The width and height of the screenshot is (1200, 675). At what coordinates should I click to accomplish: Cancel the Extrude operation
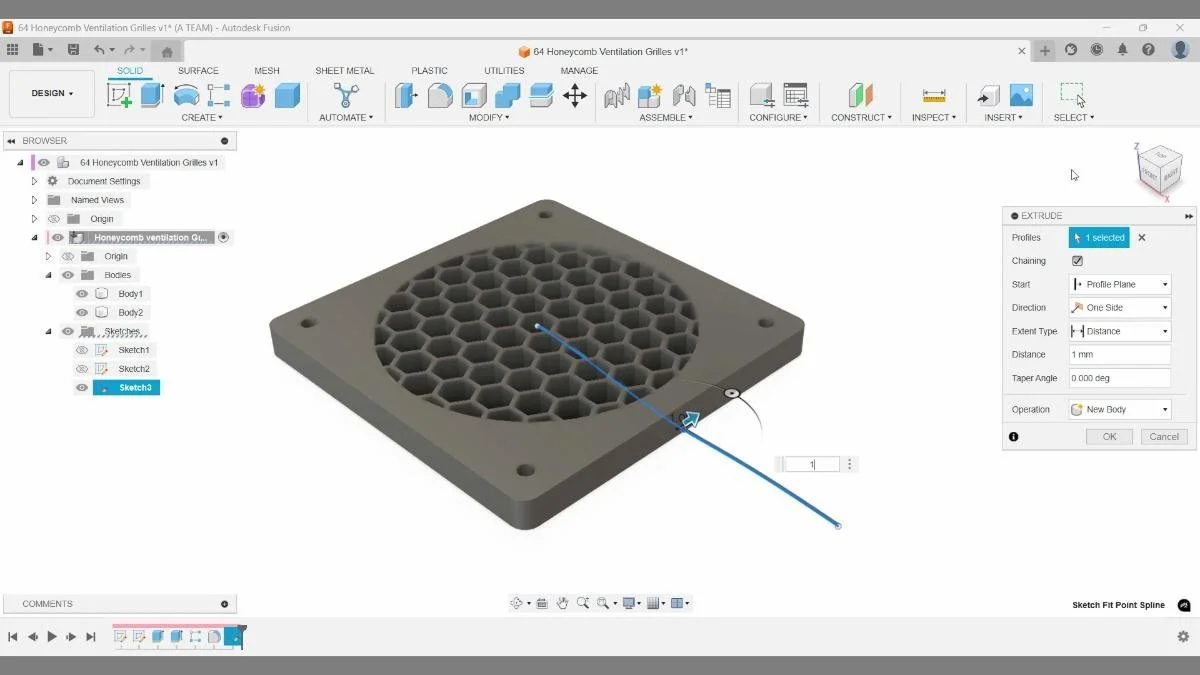[x=1163, y=436]
